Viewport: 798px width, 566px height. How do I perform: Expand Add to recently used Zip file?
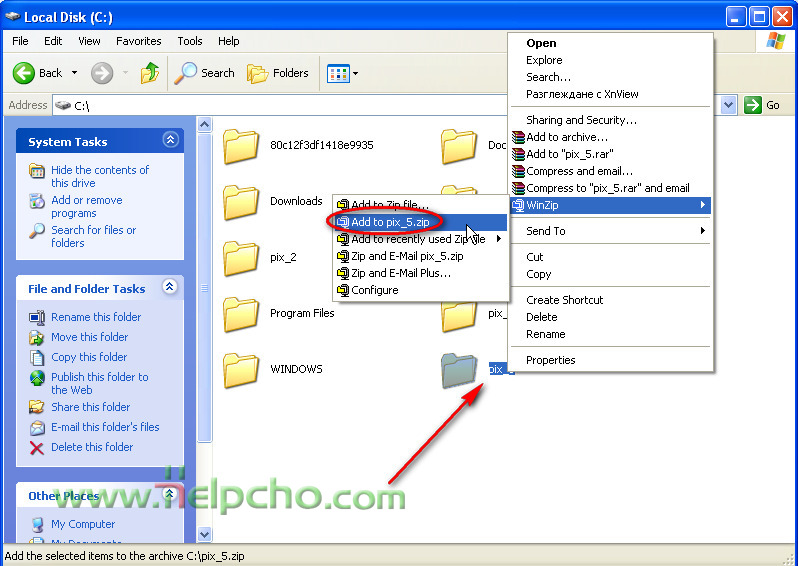421,239
